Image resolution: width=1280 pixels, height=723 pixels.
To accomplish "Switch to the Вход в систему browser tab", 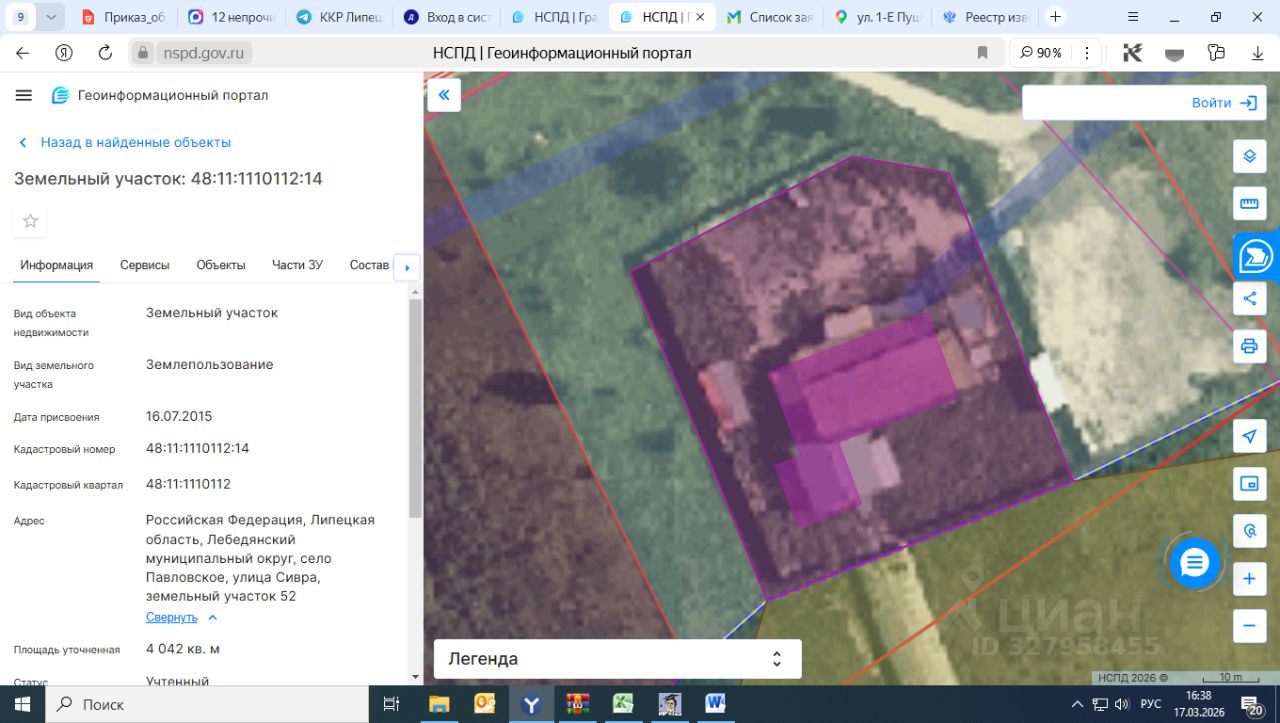I will pos(446,17).
